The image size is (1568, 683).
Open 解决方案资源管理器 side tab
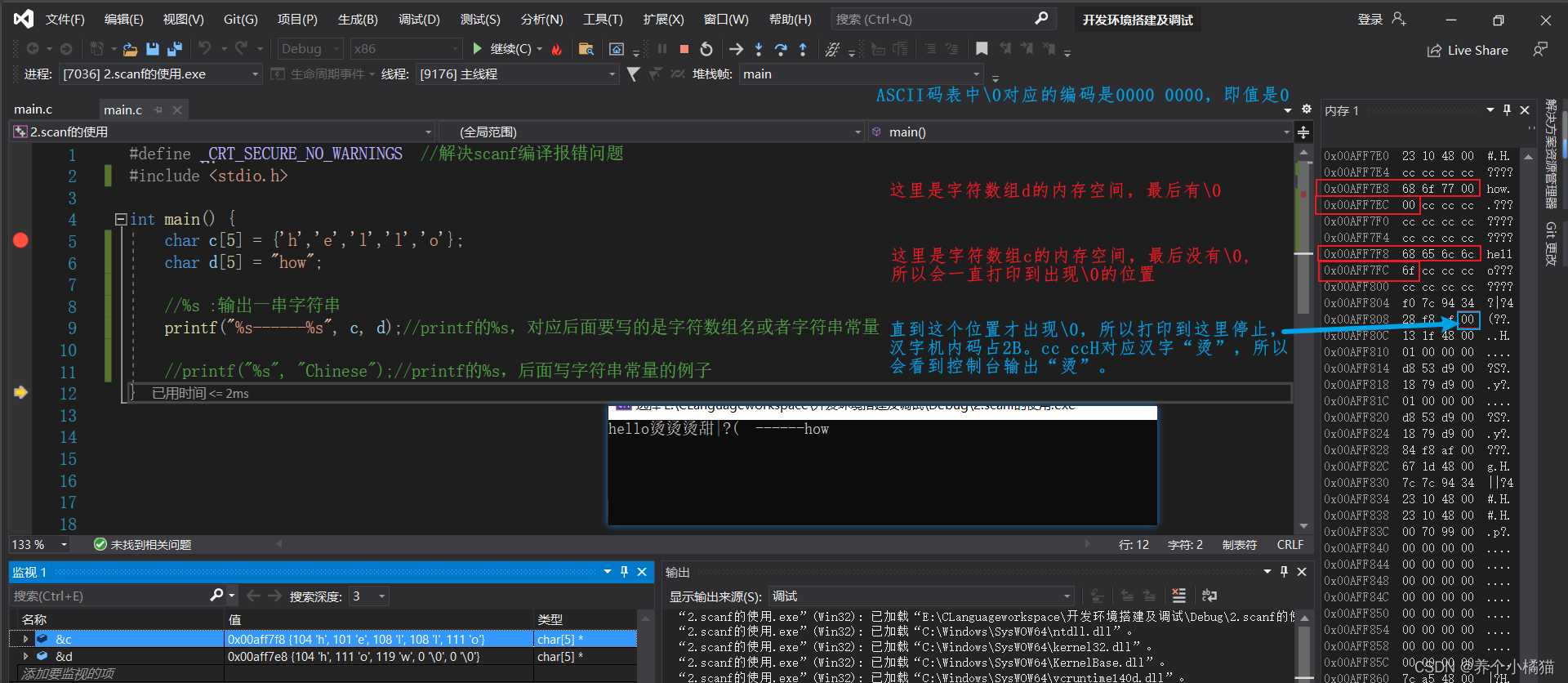tap(1551, 154)
